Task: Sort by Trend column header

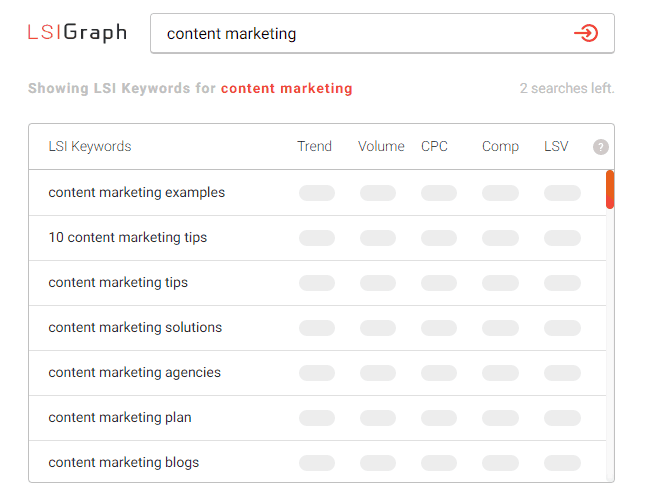Action: [x=314, y=146]
